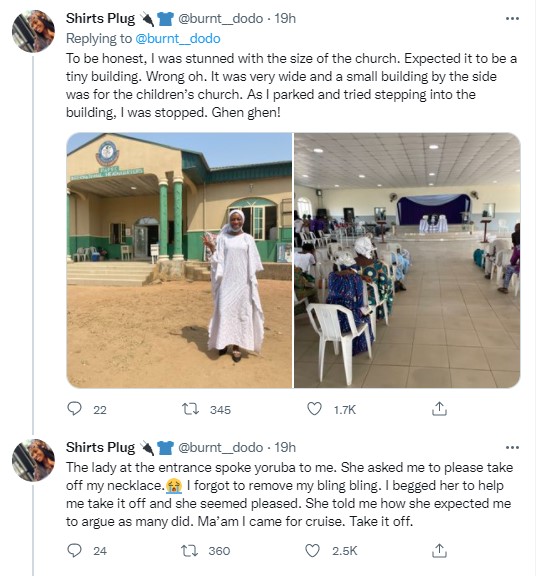The height and width of the screenshot is (576, 546).
Task: Share the first tweet with photos
Action: 439,408
